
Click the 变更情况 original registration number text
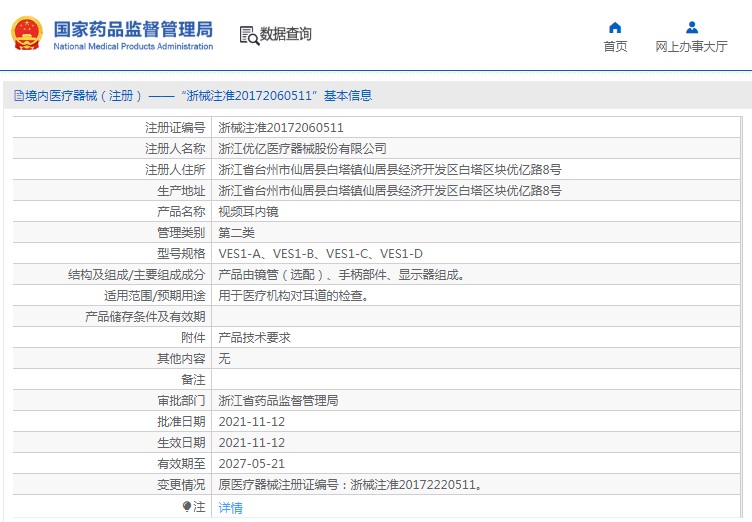[x=351, y=485]
